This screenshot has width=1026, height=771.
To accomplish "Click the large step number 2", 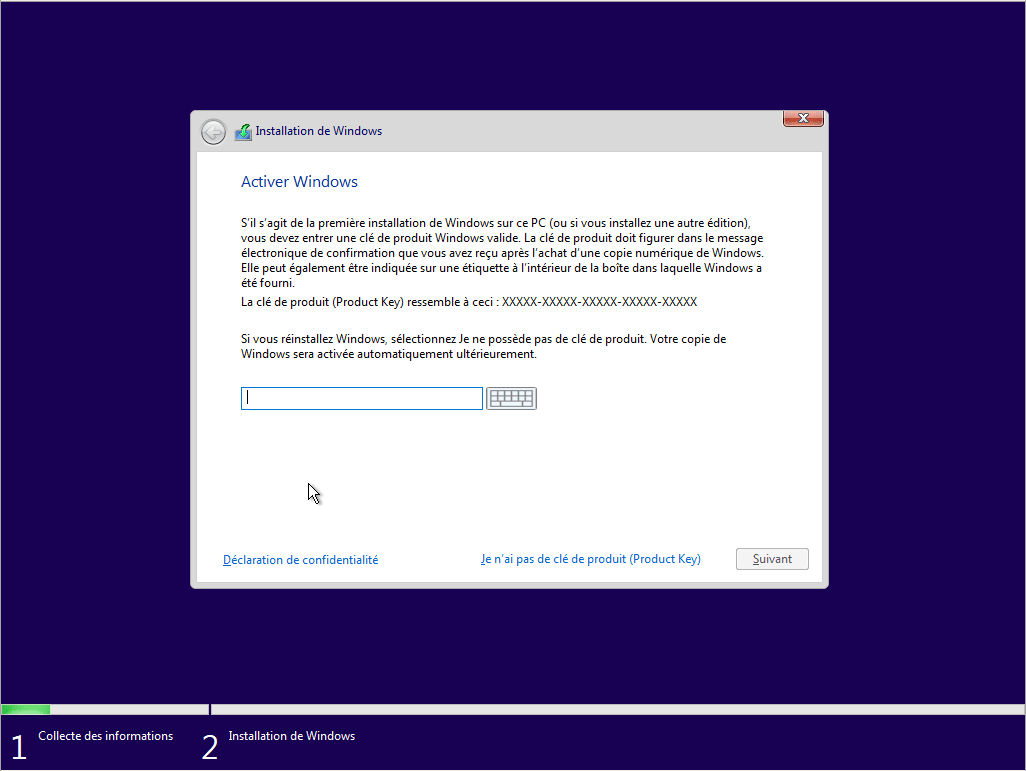I will [x=209, y=747].
